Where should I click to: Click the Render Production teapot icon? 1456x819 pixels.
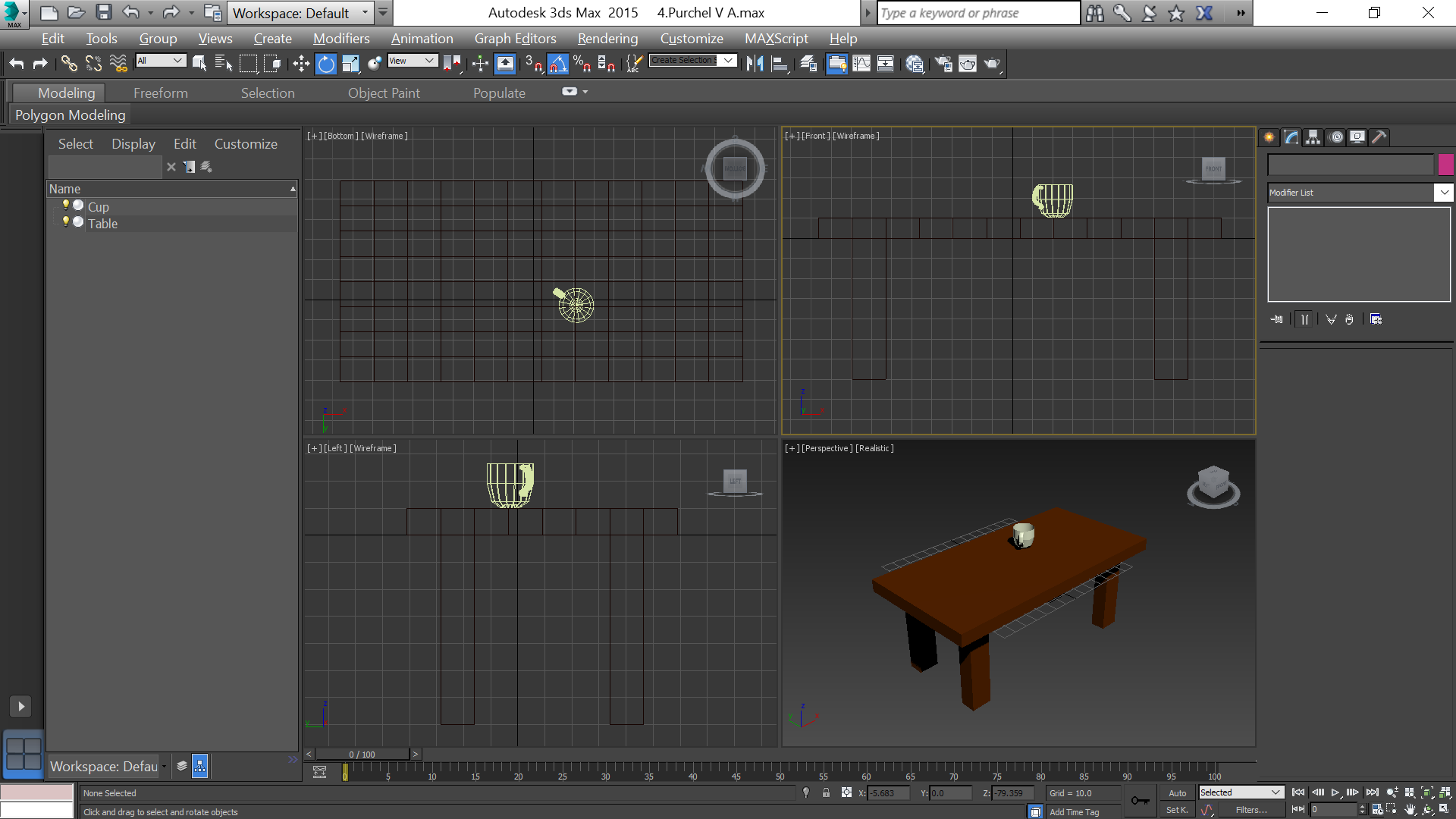tap(993, 64)
